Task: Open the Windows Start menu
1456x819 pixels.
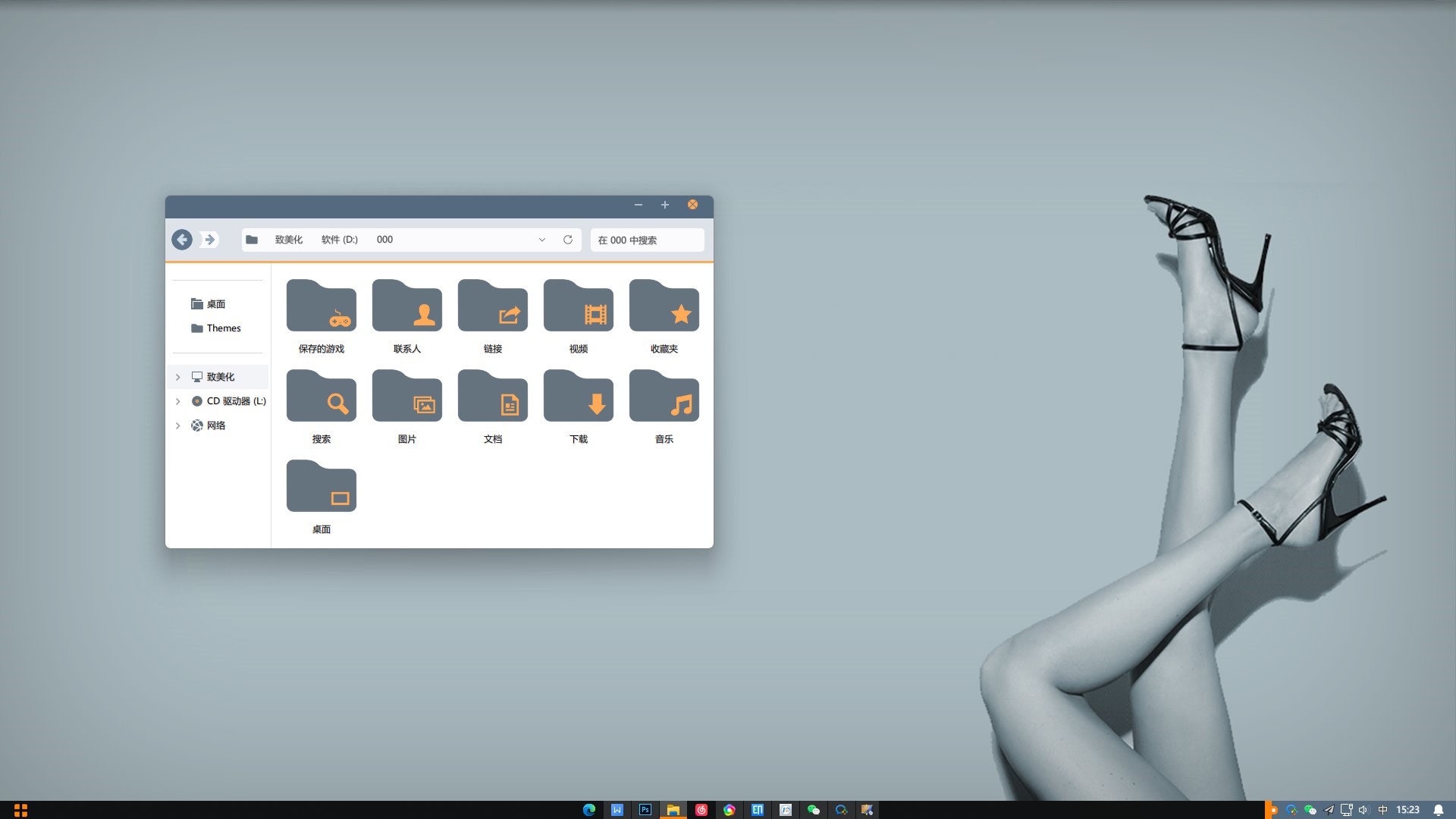Action: (20, 810)
